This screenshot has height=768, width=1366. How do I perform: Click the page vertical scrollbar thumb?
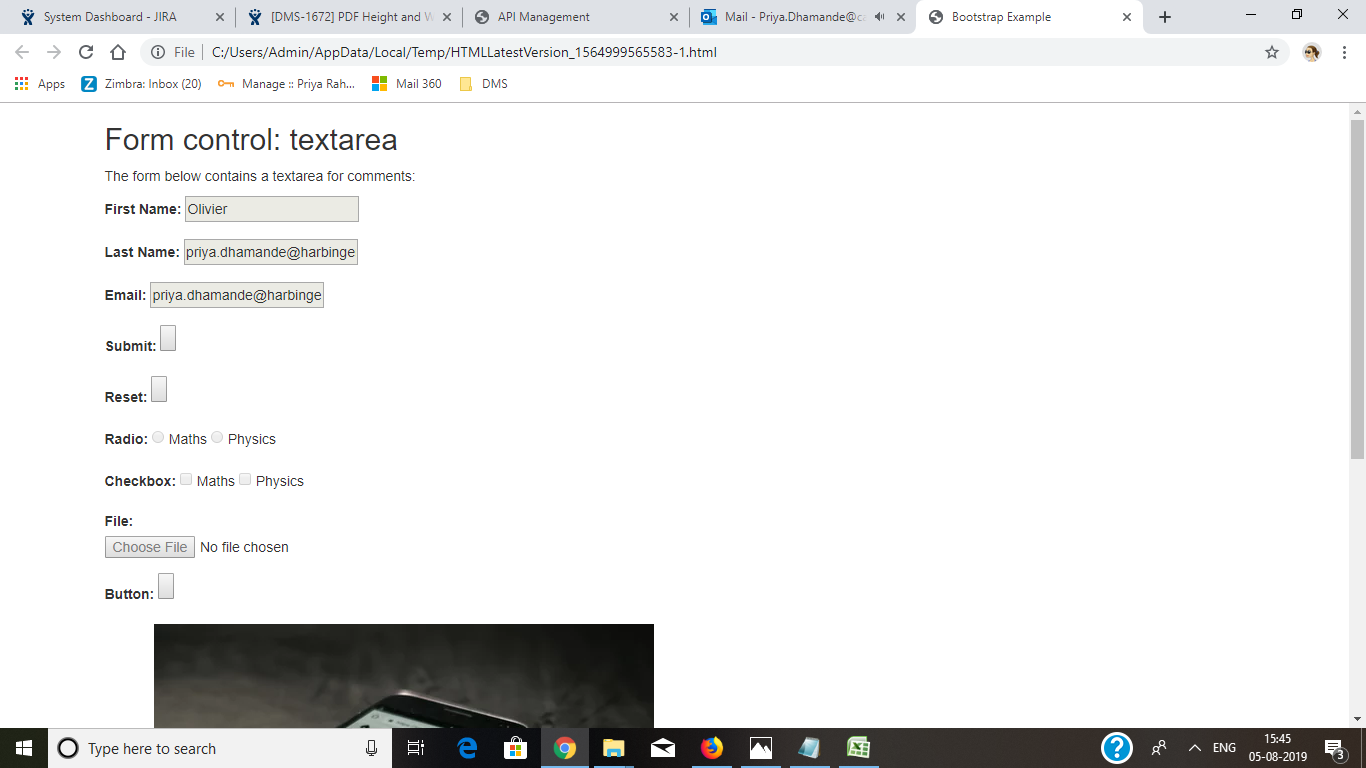pos(1357,288)
